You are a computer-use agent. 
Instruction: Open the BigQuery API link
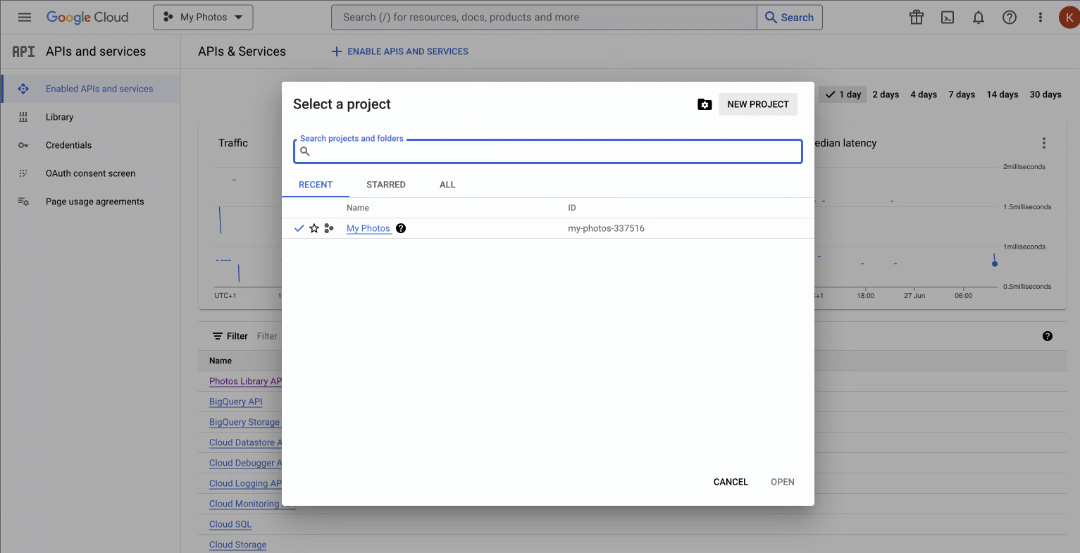coord(236,401)
